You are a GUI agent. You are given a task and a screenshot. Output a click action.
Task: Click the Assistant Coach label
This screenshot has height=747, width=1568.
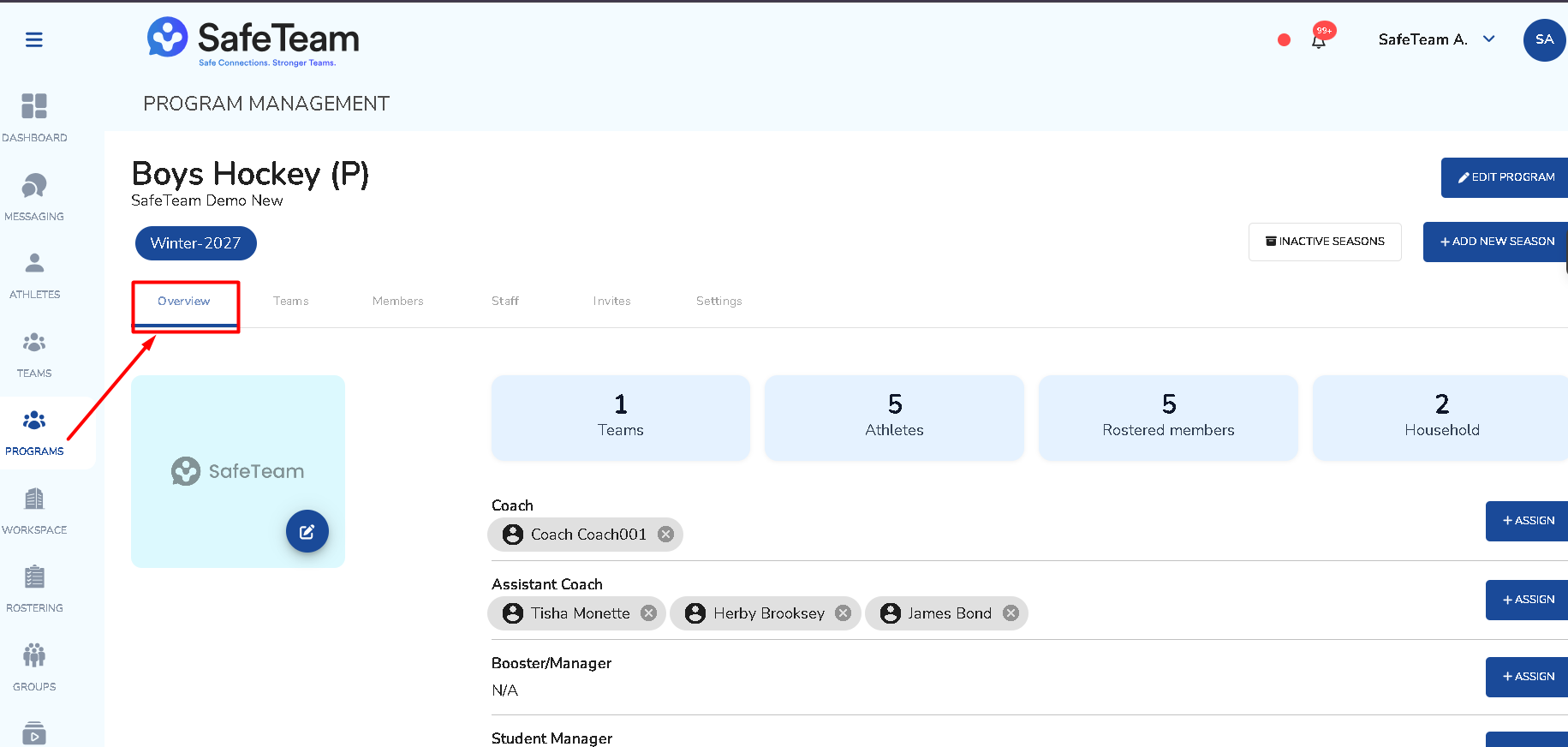coord(547,584)
